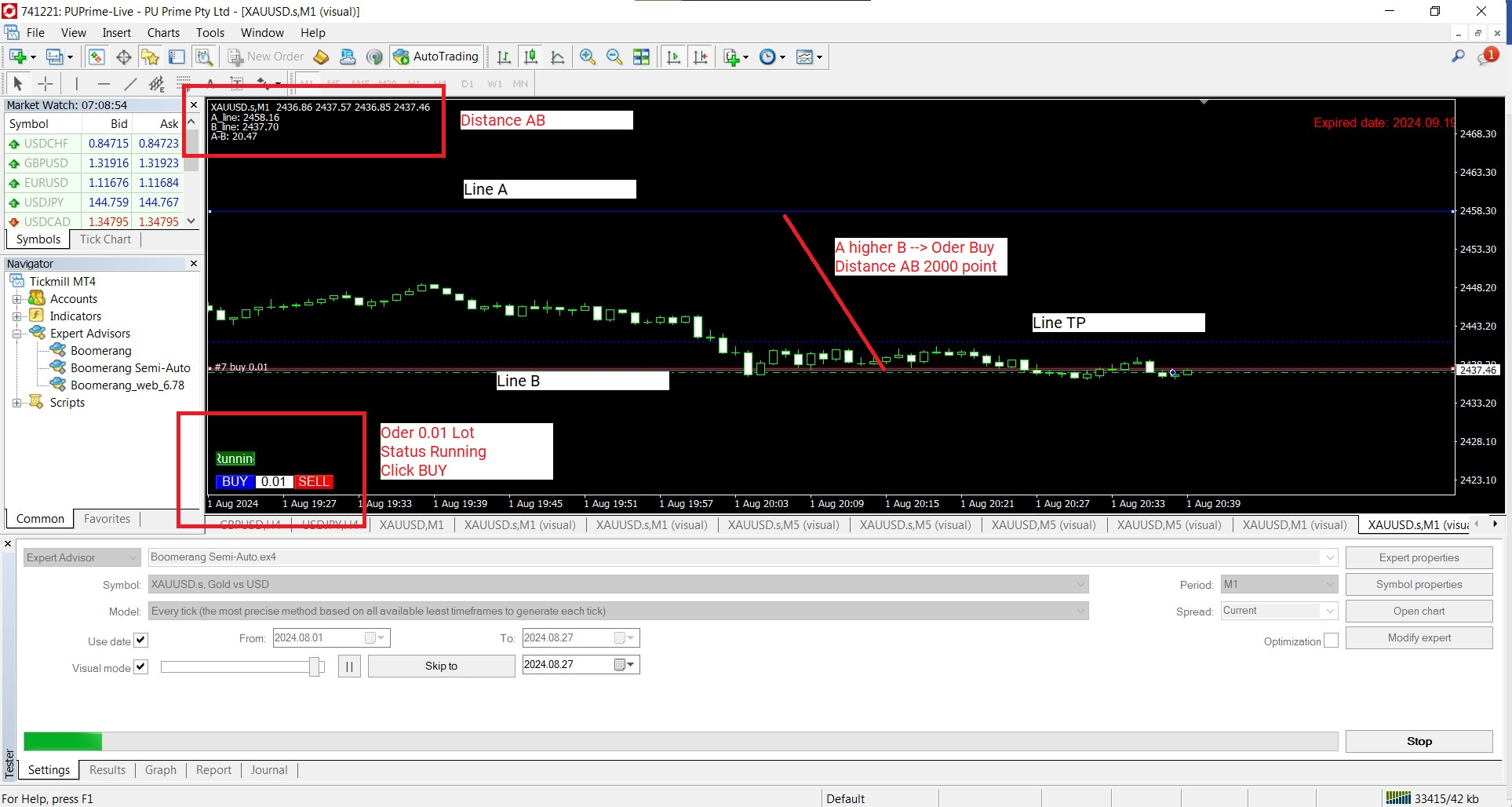The image size is (1512, 807).
Task: Open the File menu
Action: click(x=35, y=33)
